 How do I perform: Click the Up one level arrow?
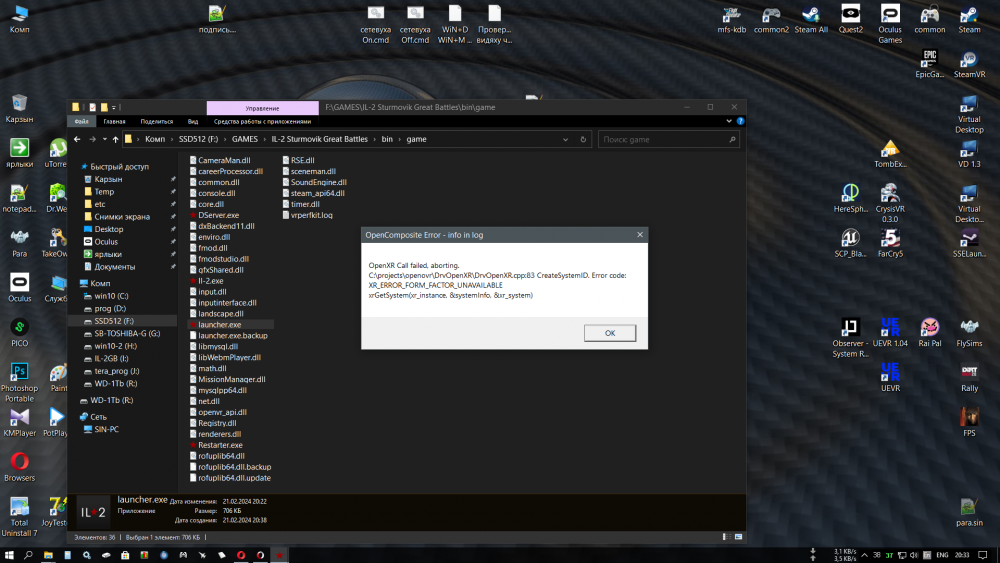tap(115, 139)
